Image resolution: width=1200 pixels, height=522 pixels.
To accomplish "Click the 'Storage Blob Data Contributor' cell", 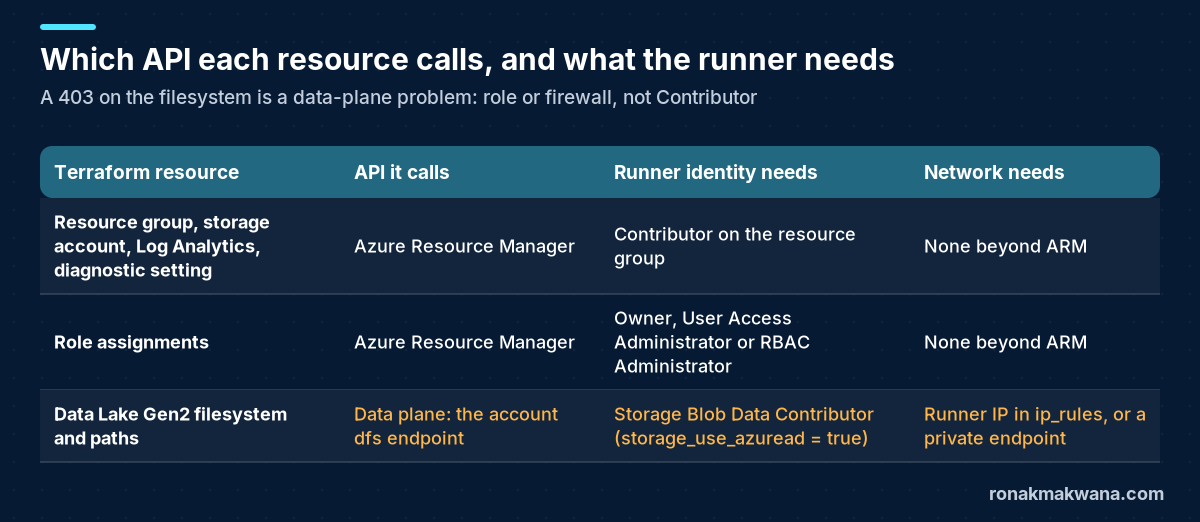I will (744, 426).
